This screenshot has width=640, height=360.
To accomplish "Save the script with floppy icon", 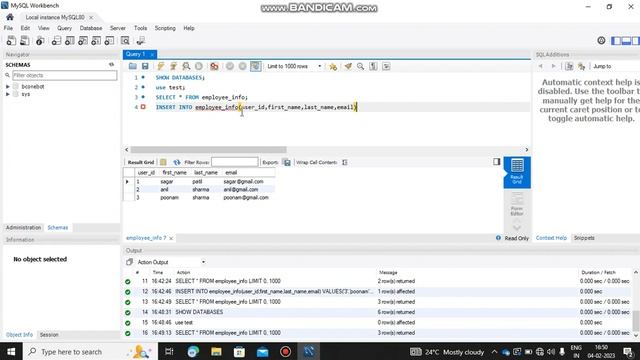I will [x=145, y=66].
